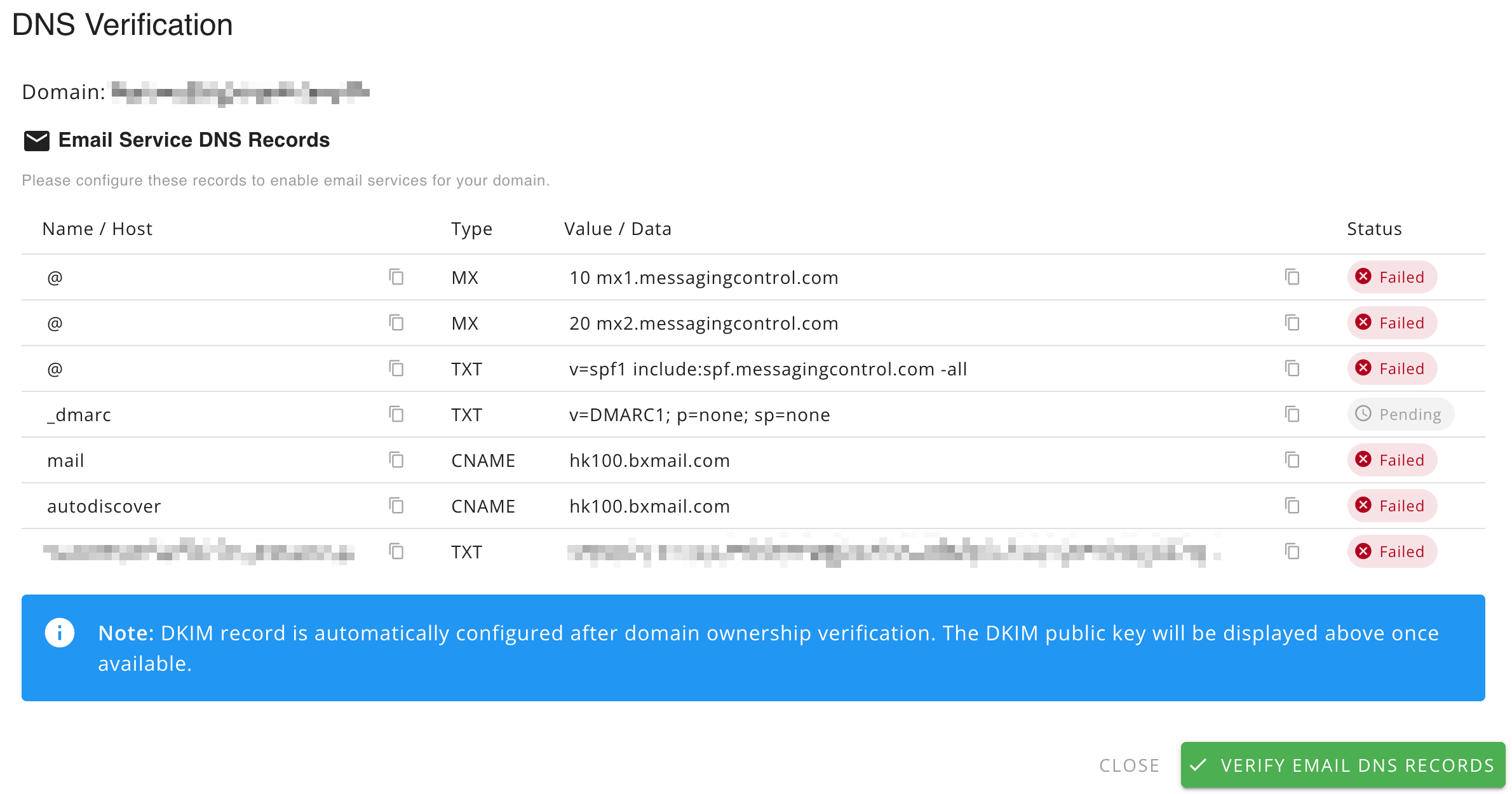The image size is (1512, 794).
Task: Click the _dmarc host cell
Action: click(x=79, y=415)
